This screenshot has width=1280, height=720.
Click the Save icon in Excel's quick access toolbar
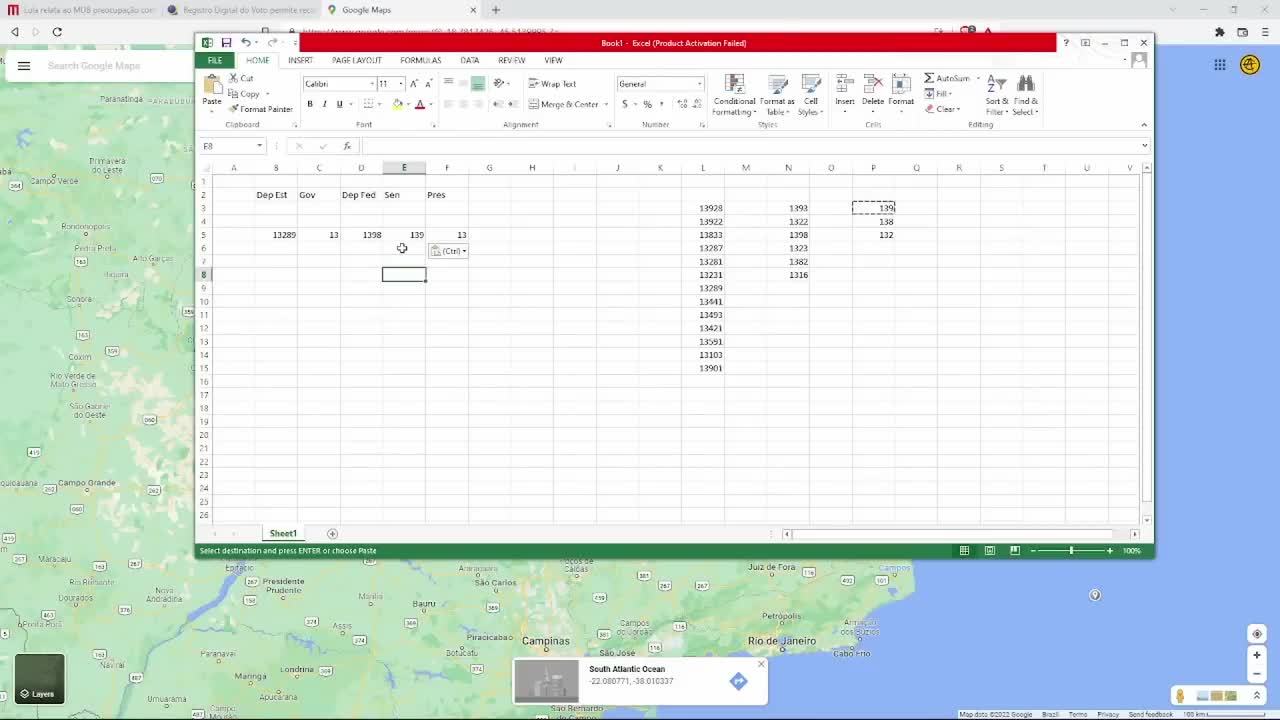(x=227, y=43)
